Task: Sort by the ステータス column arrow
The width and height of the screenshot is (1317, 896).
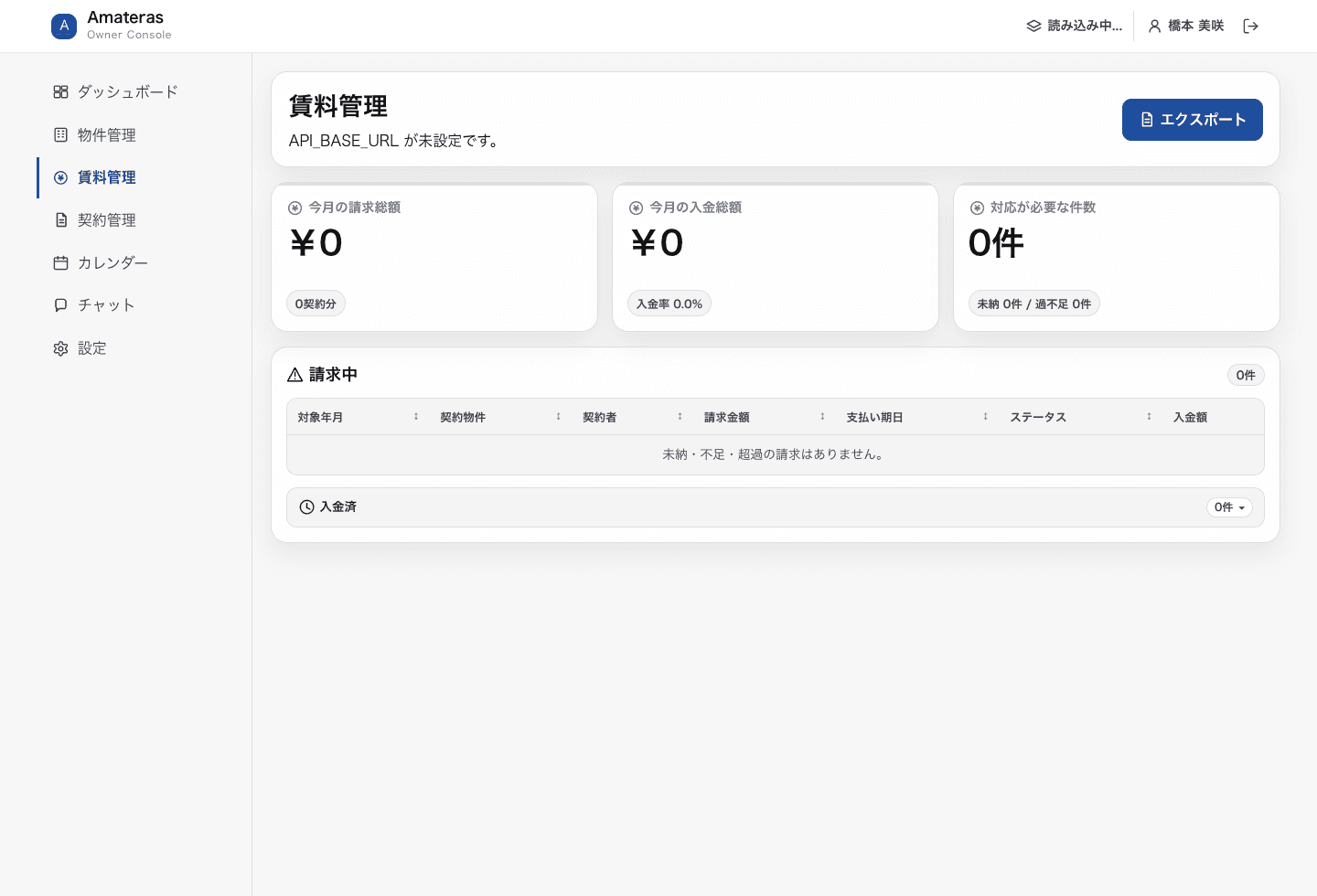Action: [x=1149, y=417]
